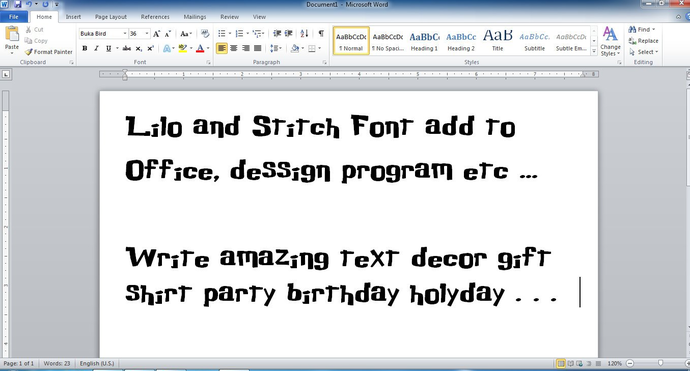
Task: Click the Save icon in Quick Access Toolbar
Action: coord(18,4)
